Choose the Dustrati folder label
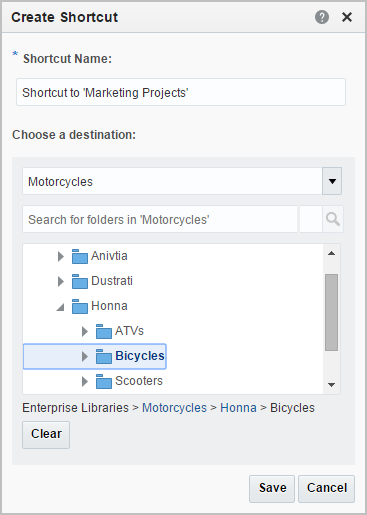The width and height of the screenshot is (367, 515). [x=112, y=281]
